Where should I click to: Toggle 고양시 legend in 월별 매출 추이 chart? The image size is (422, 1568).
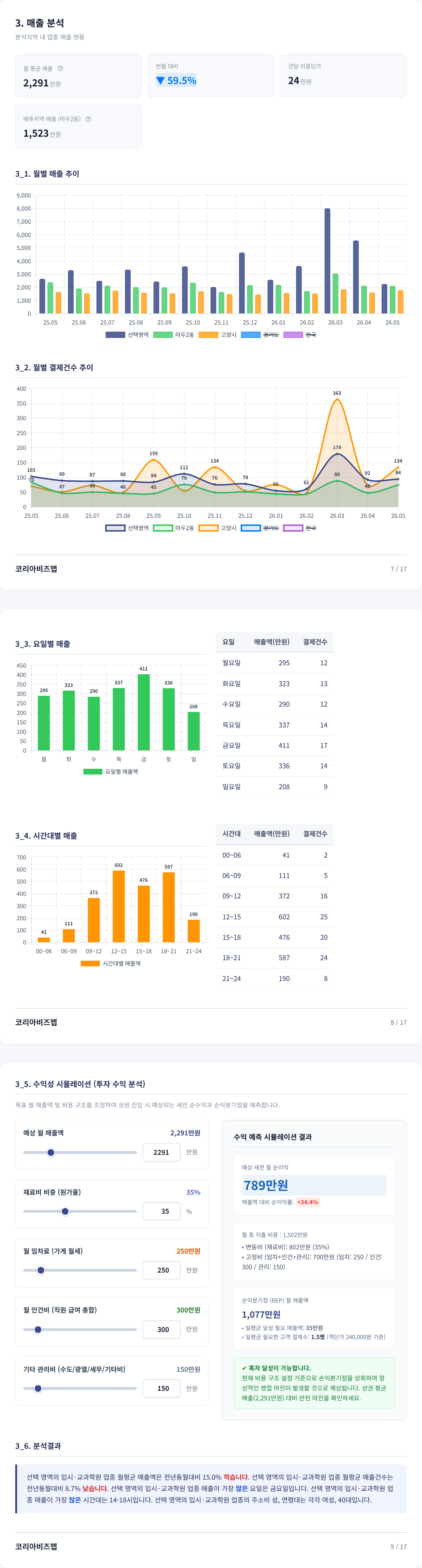pos(217,335)
